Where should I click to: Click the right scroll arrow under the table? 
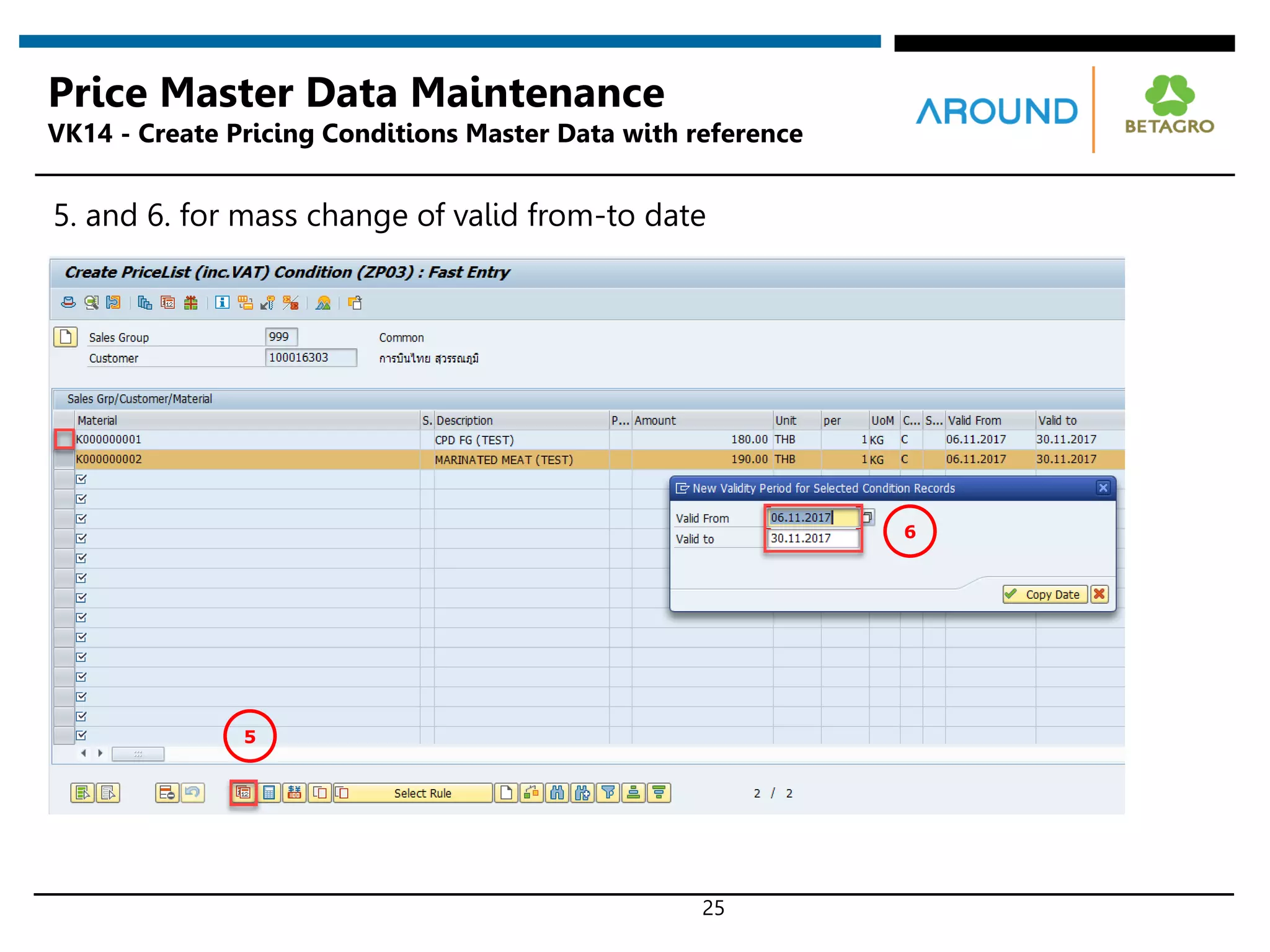(100, 753)
